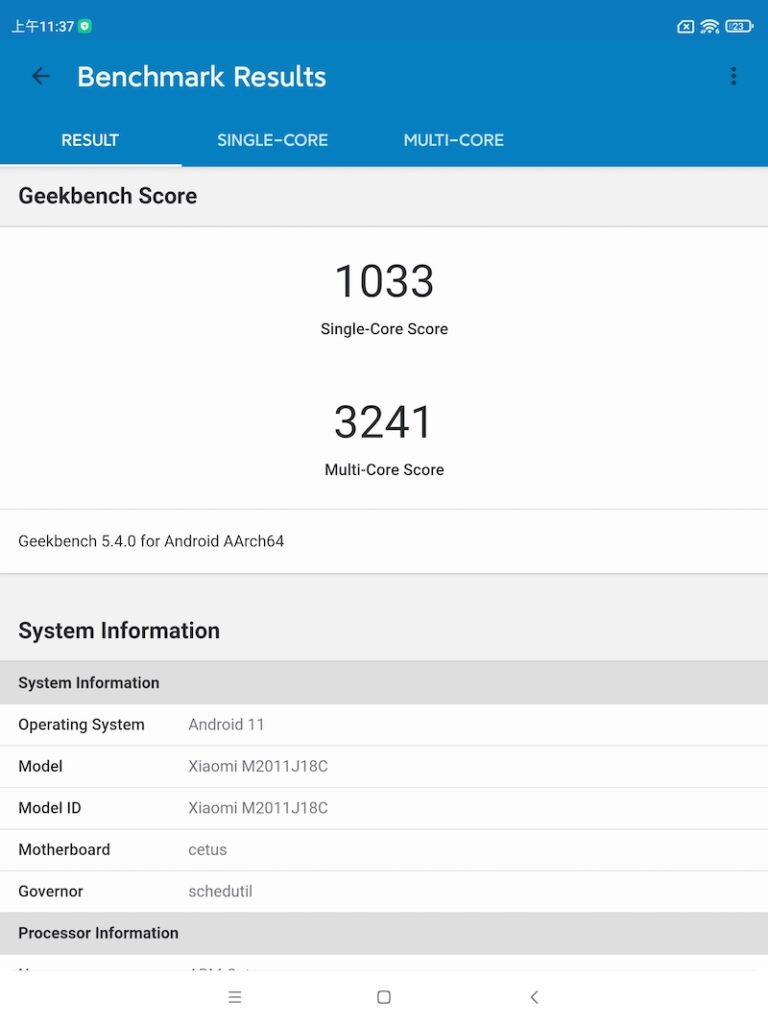Tap the Android back navigation chevron
Viewport: 768px width, 1024px height.
point(534,997)
